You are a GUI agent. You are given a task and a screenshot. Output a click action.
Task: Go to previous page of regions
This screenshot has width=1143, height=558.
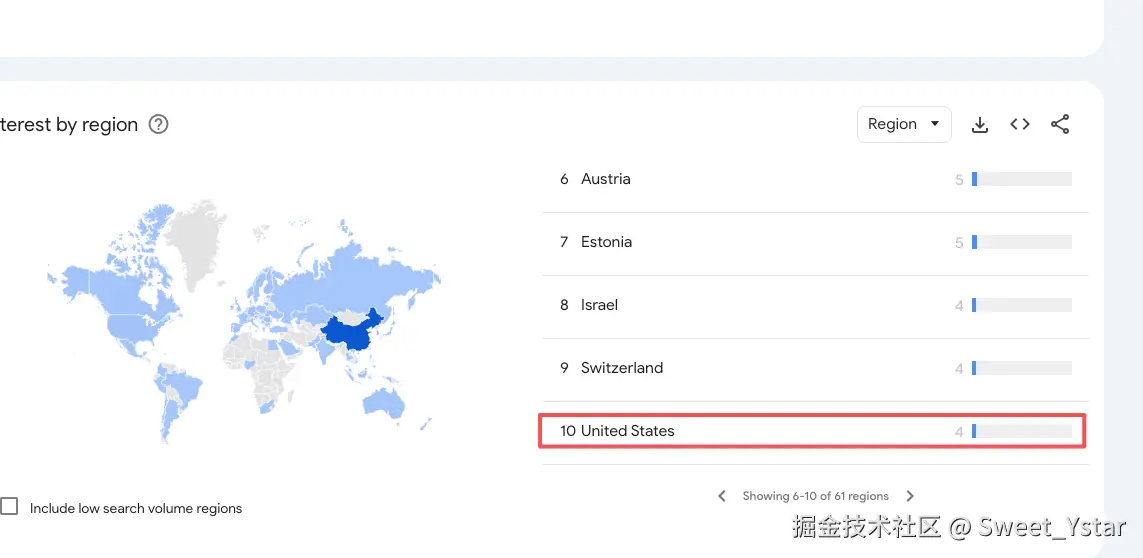pos(722,496)
